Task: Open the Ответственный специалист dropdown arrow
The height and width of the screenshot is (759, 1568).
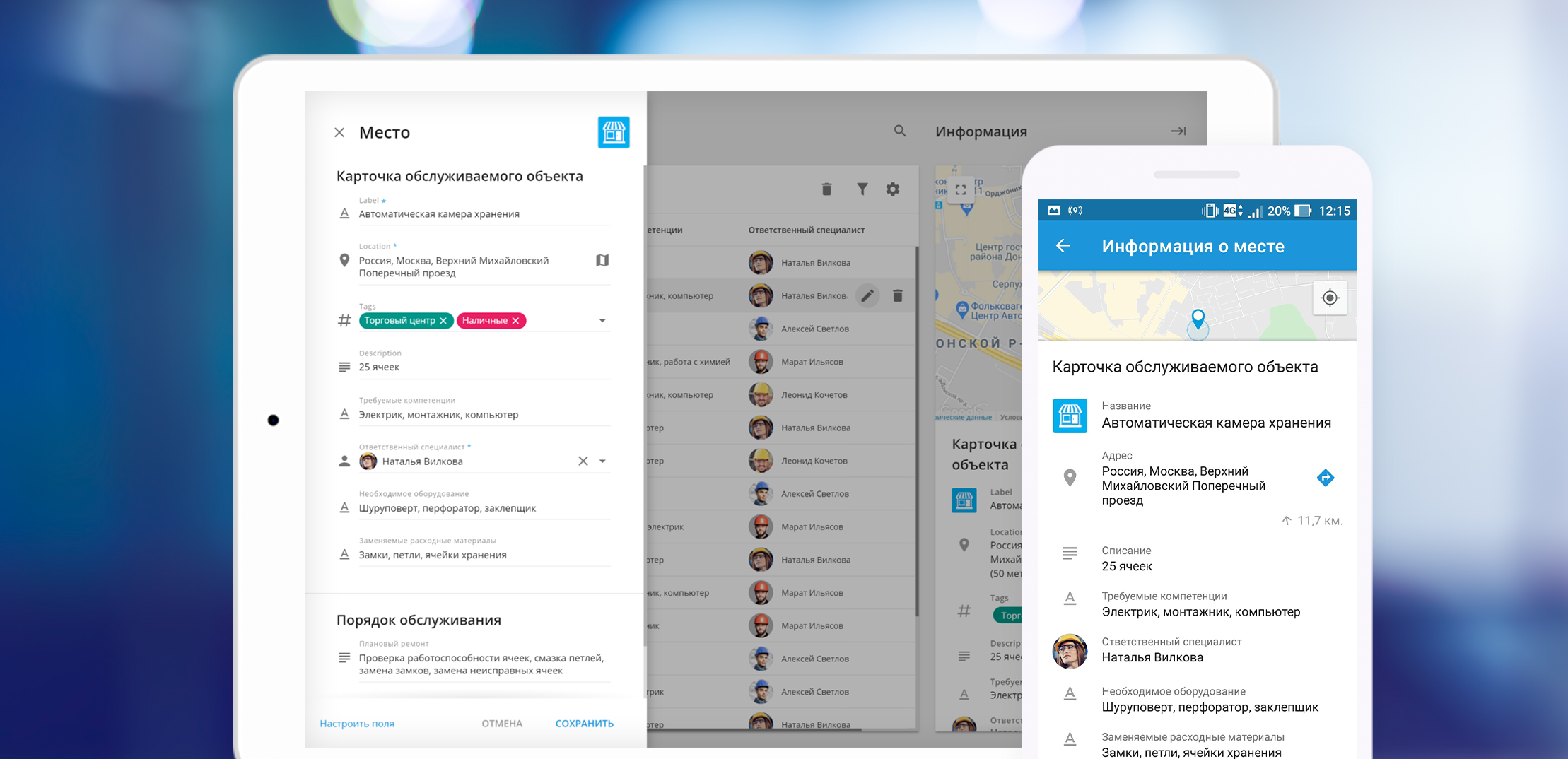Action: [602, 461]
